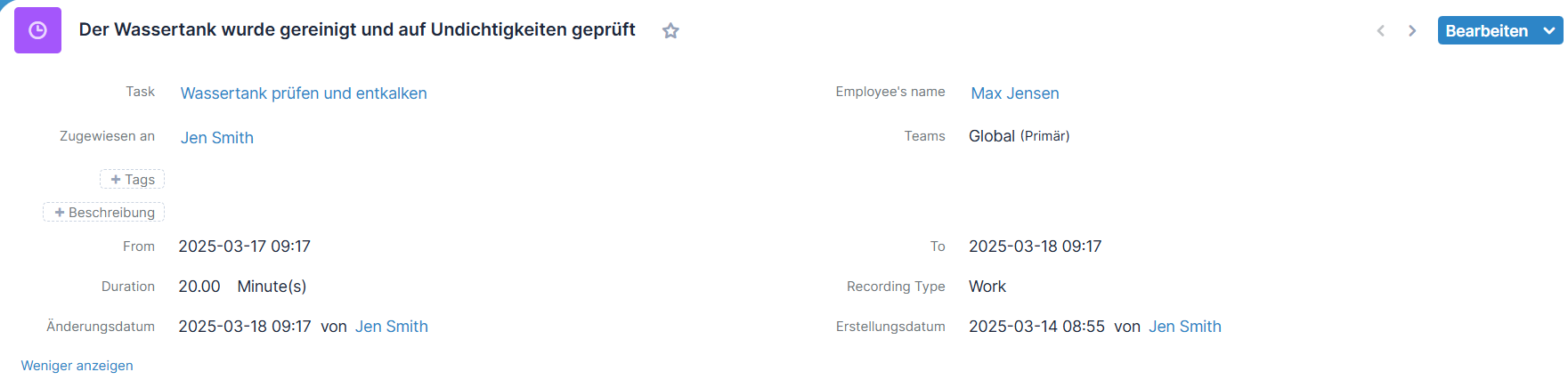Open task Wassertank prüfen und entkalken
The height and width of the screenshot is (380, 1568).
(304, 93)
